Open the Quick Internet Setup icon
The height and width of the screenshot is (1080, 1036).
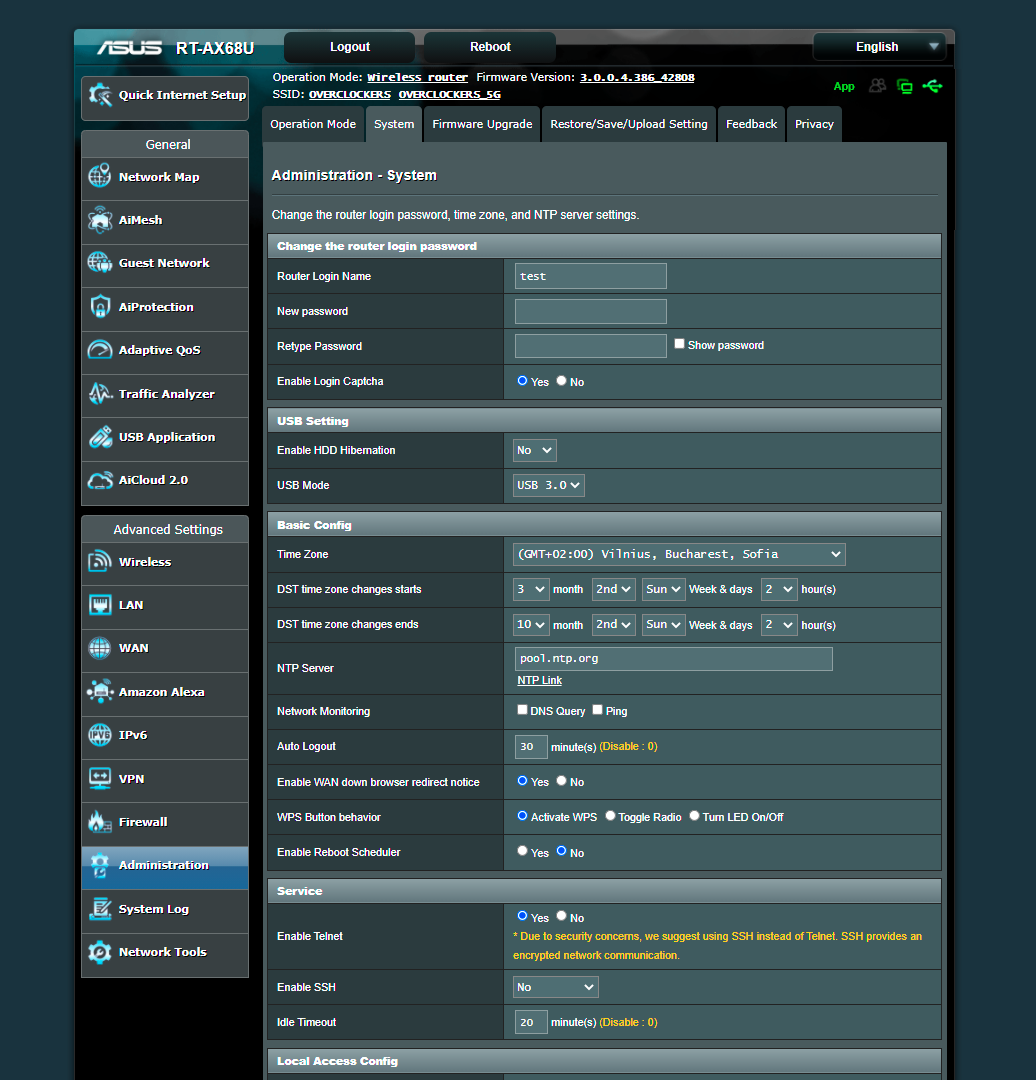pyautogui.click(x=101, y=95)
